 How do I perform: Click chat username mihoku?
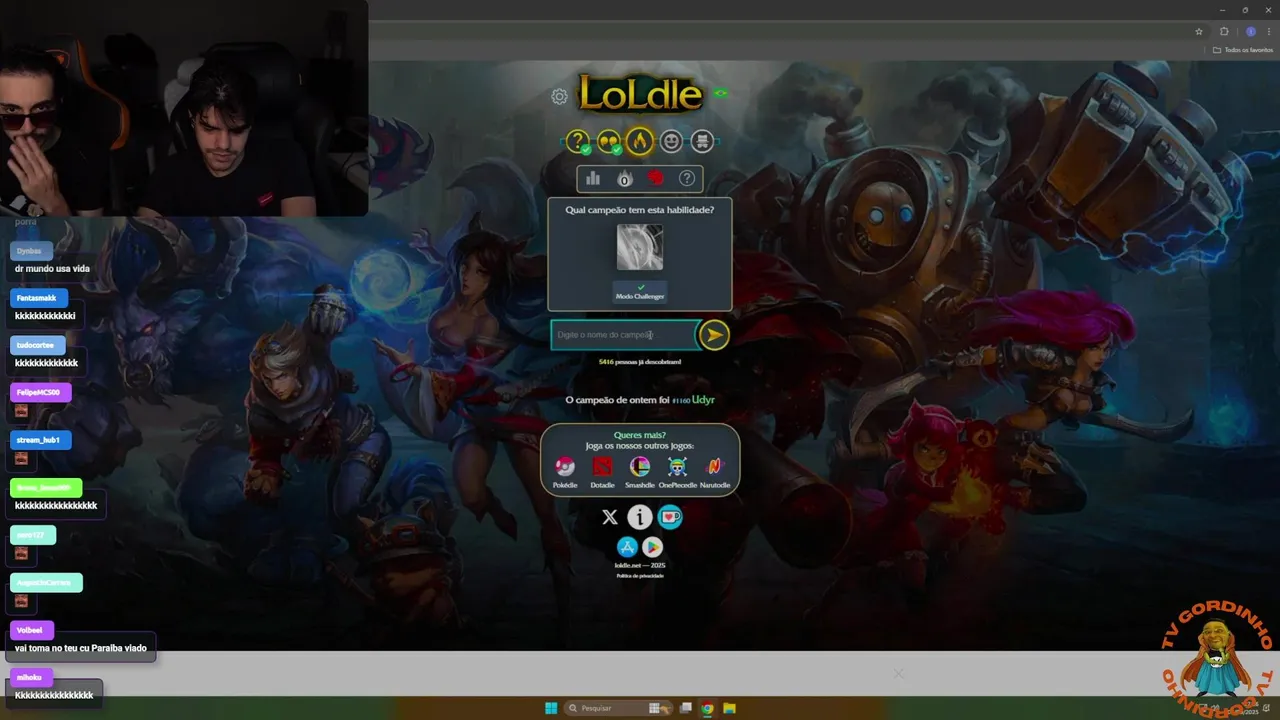pyautogui.click(x=29, y=677)
